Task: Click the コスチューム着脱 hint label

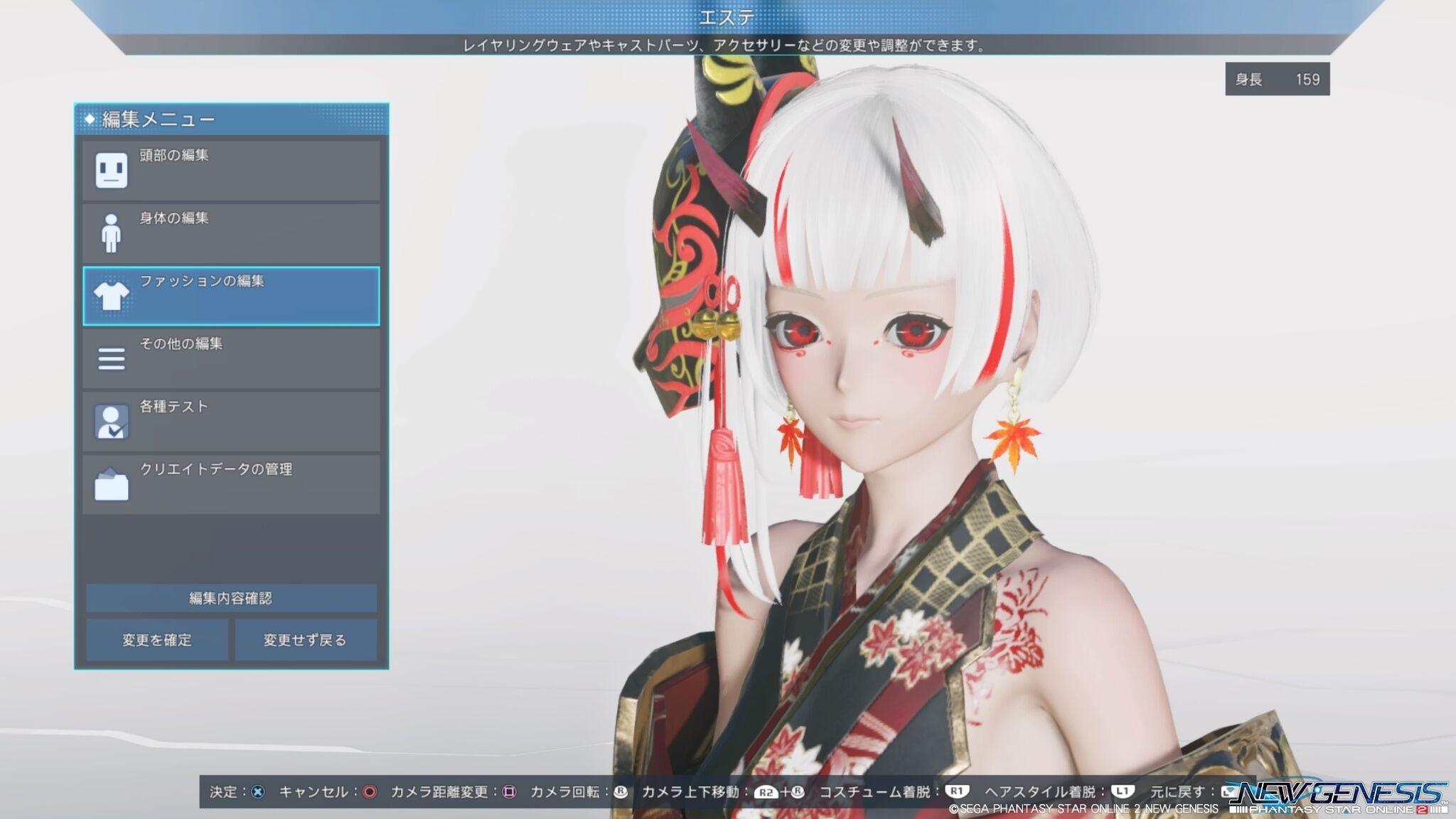Action: [874, 792]
